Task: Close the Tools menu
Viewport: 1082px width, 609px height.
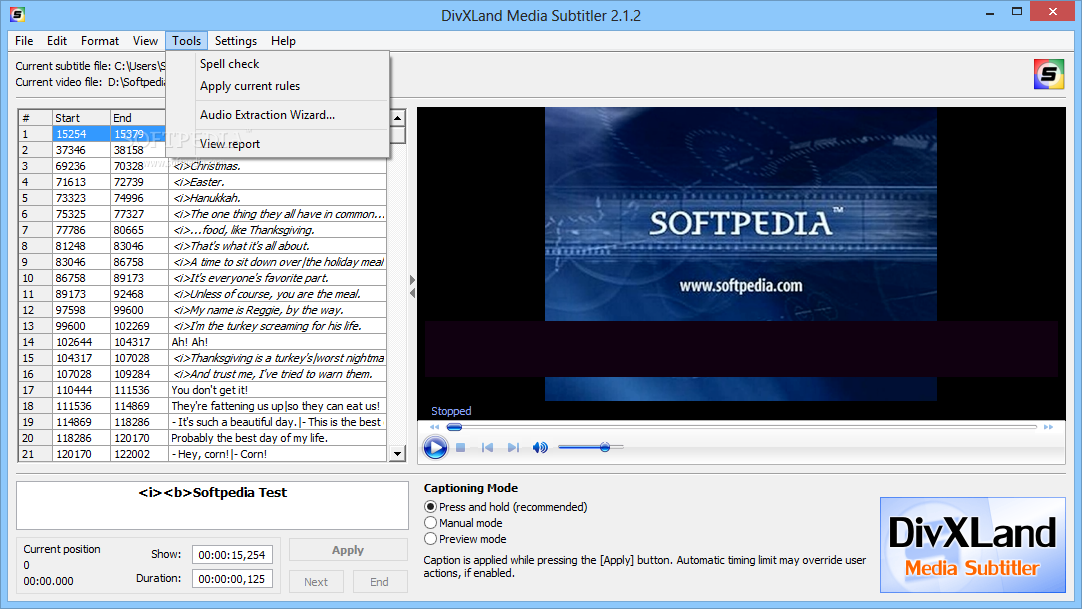Action: click(186, 41)
